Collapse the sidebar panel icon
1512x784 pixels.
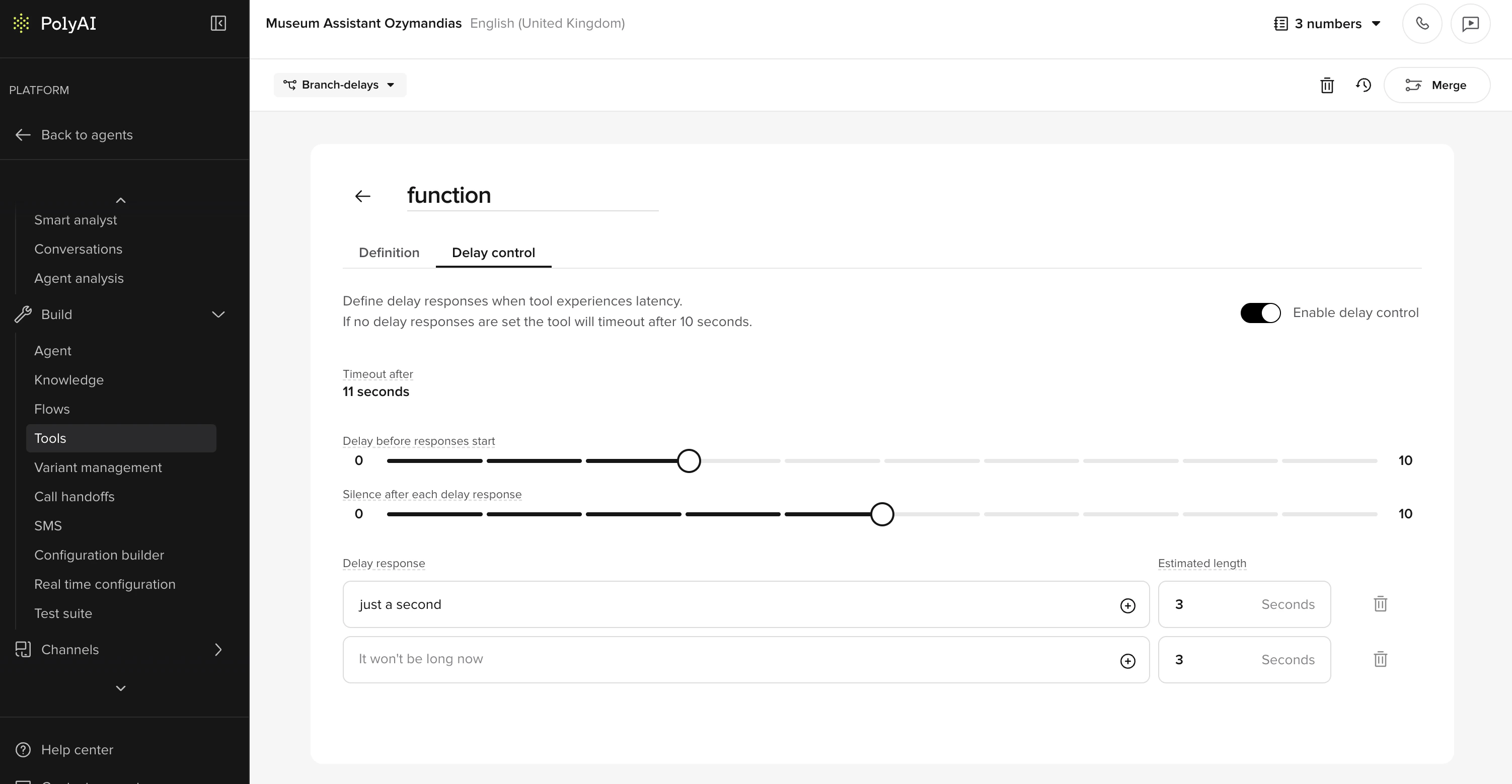coord(218,24)
